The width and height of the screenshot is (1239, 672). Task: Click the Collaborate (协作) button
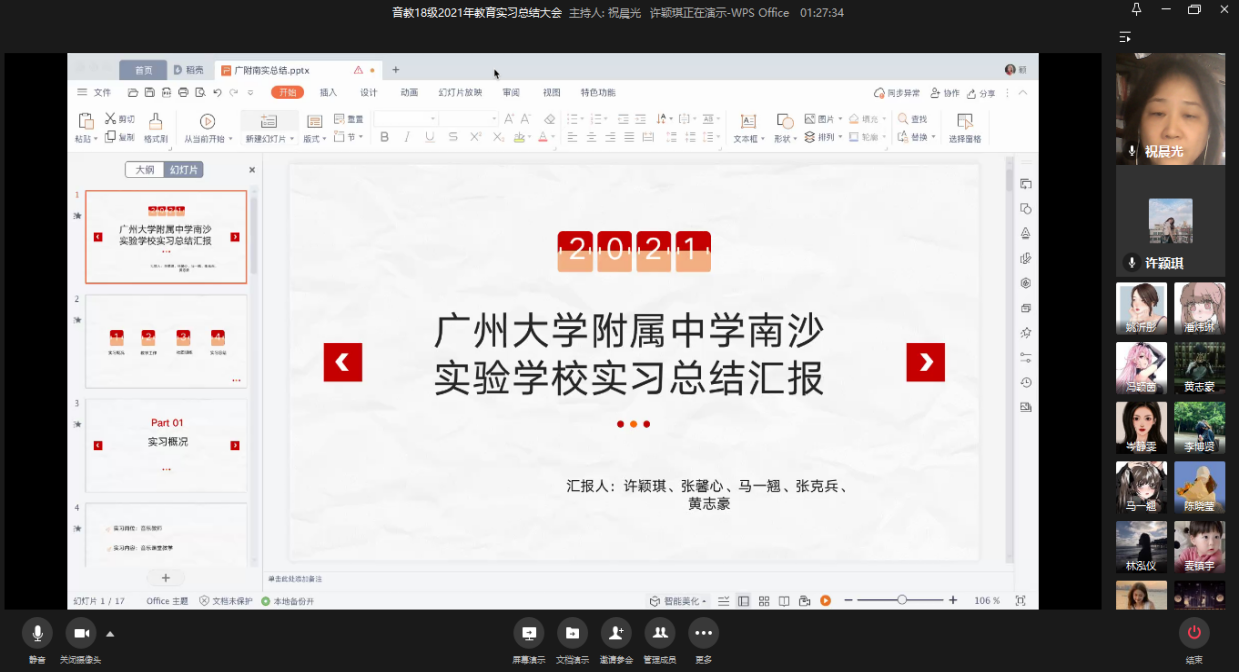point(944,93)
